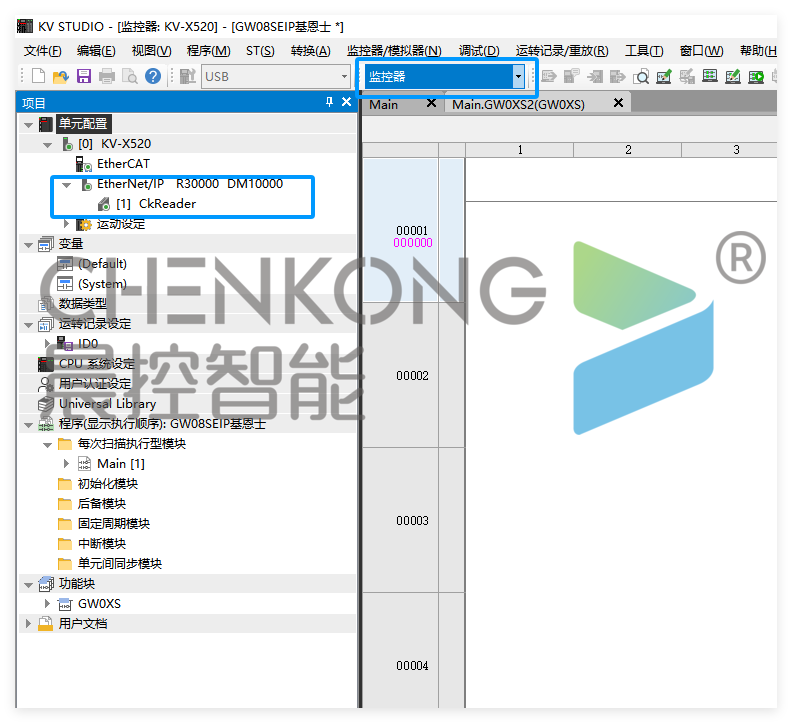Expand the ID0 node
The width and height of the screenshot is (792, 723).
click(x=47, y=344)
